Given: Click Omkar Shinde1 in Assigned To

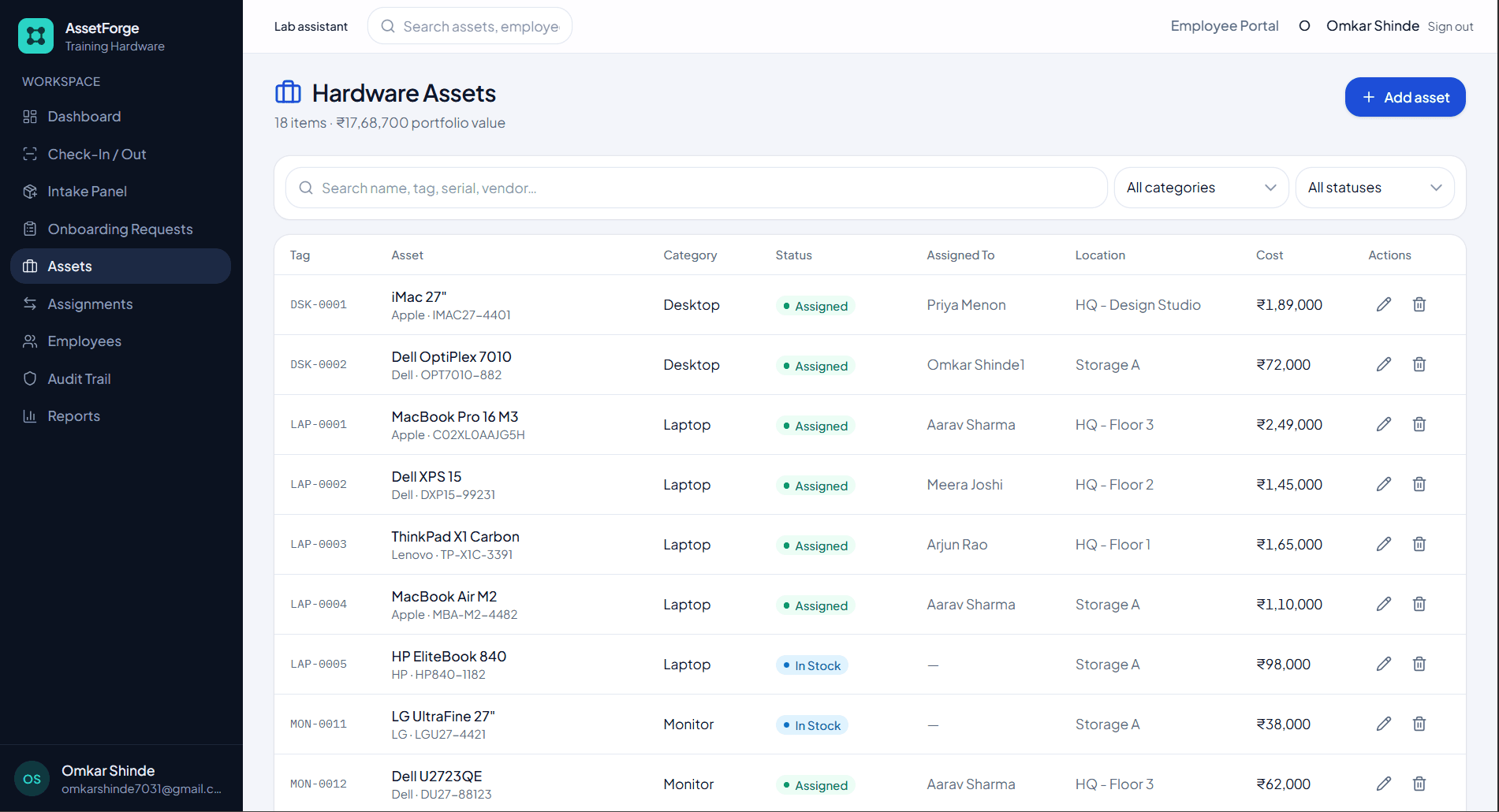Looking at the screenshot, I should (975, 365).
